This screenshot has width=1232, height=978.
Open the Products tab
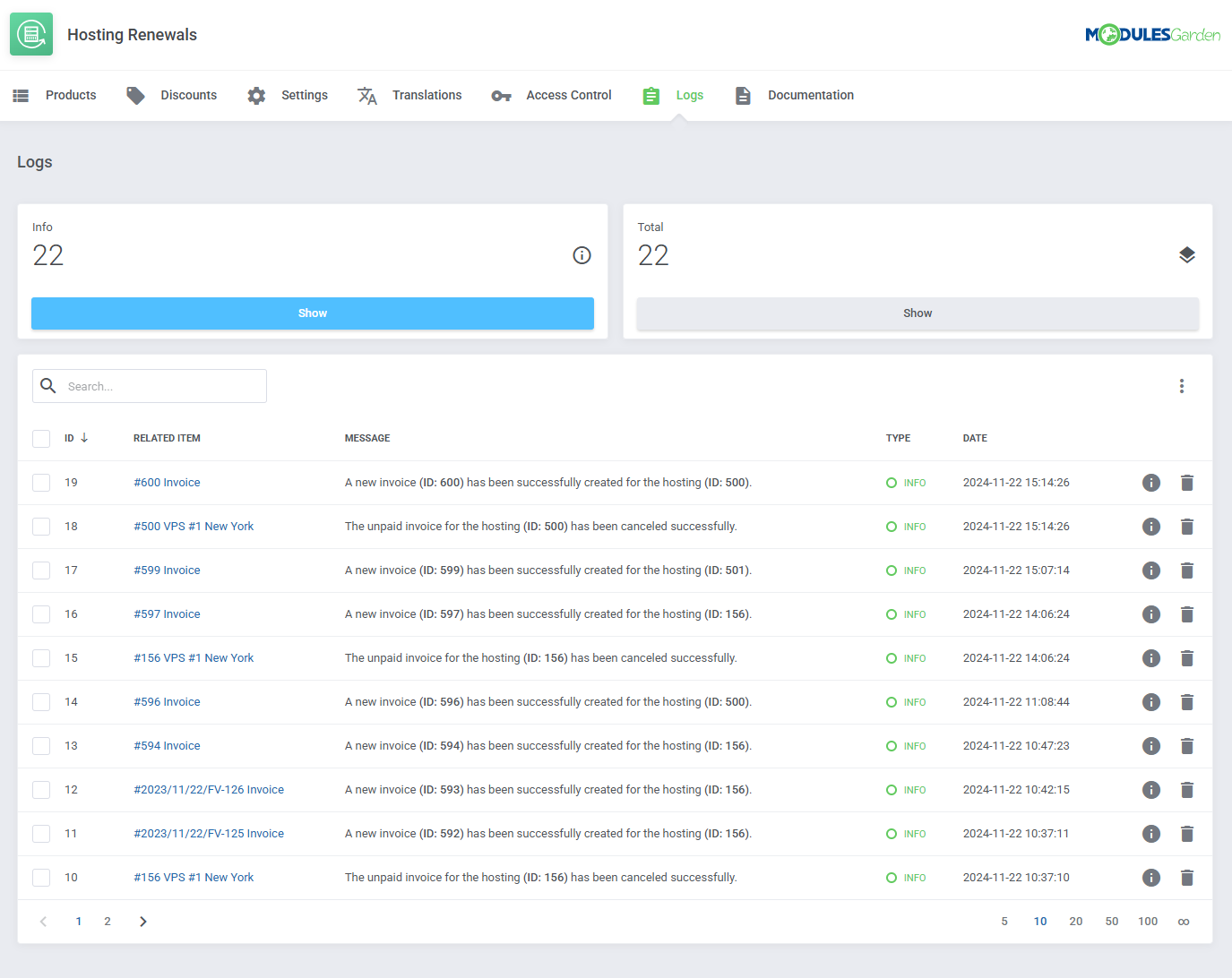click(55, 96)
